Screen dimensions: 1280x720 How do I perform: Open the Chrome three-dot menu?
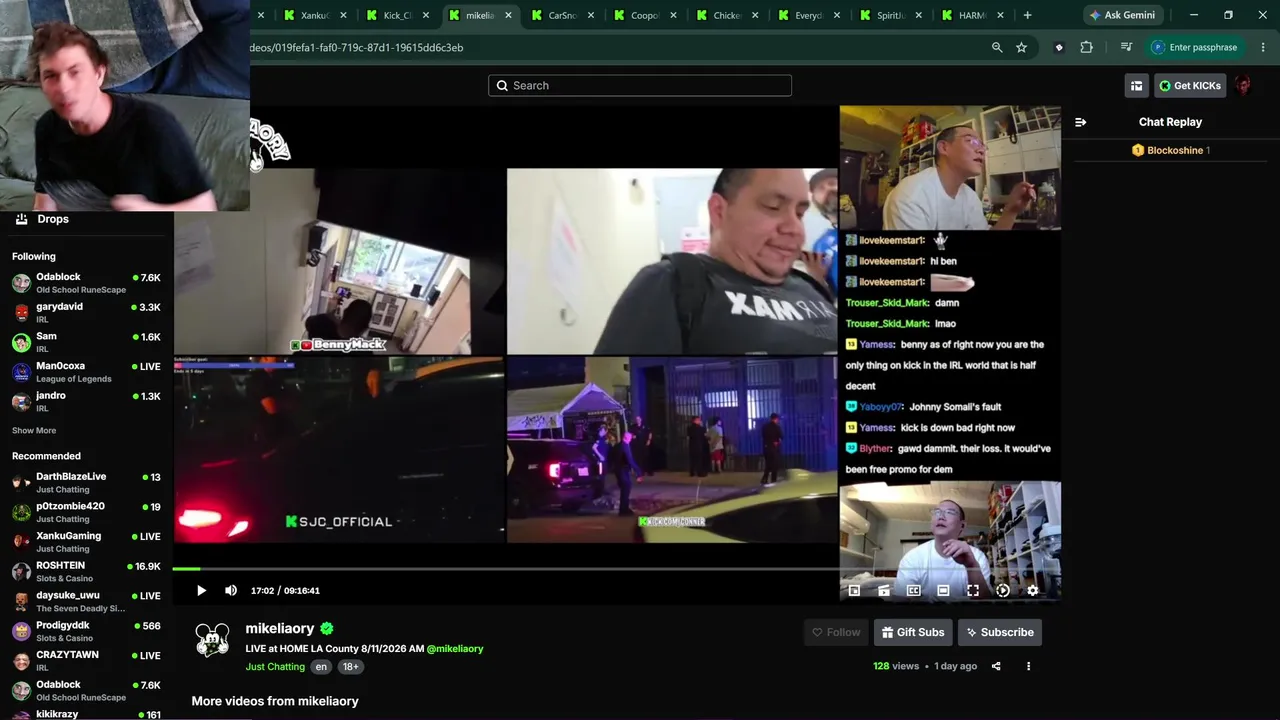click(1263, 47)
